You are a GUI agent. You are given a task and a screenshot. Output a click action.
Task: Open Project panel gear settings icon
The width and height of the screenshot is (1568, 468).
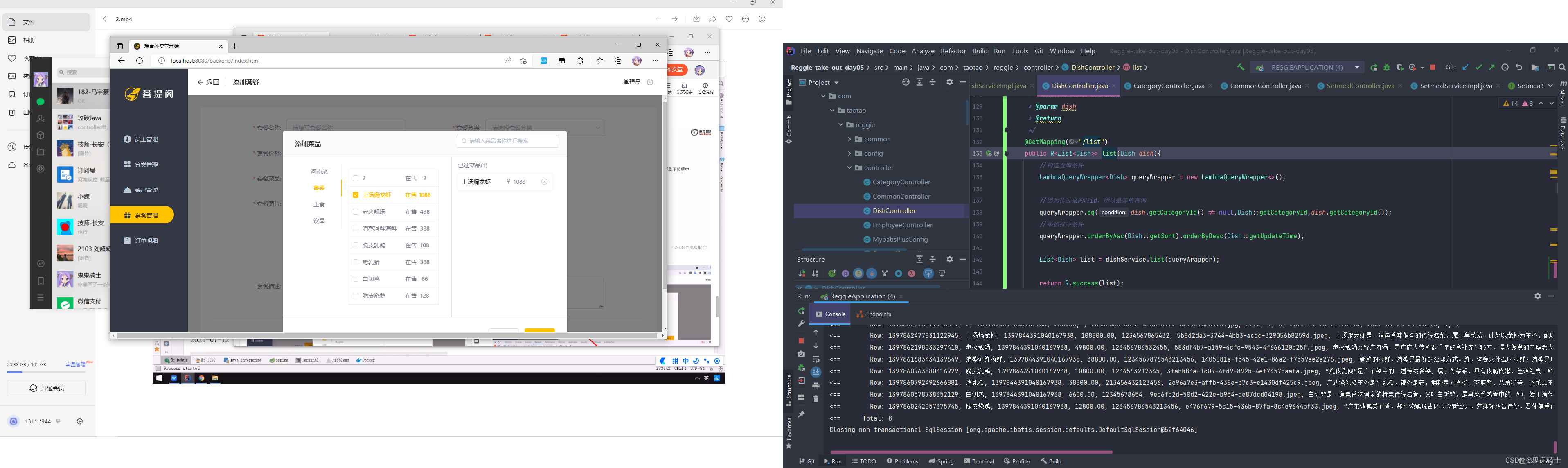pos(950,82)
